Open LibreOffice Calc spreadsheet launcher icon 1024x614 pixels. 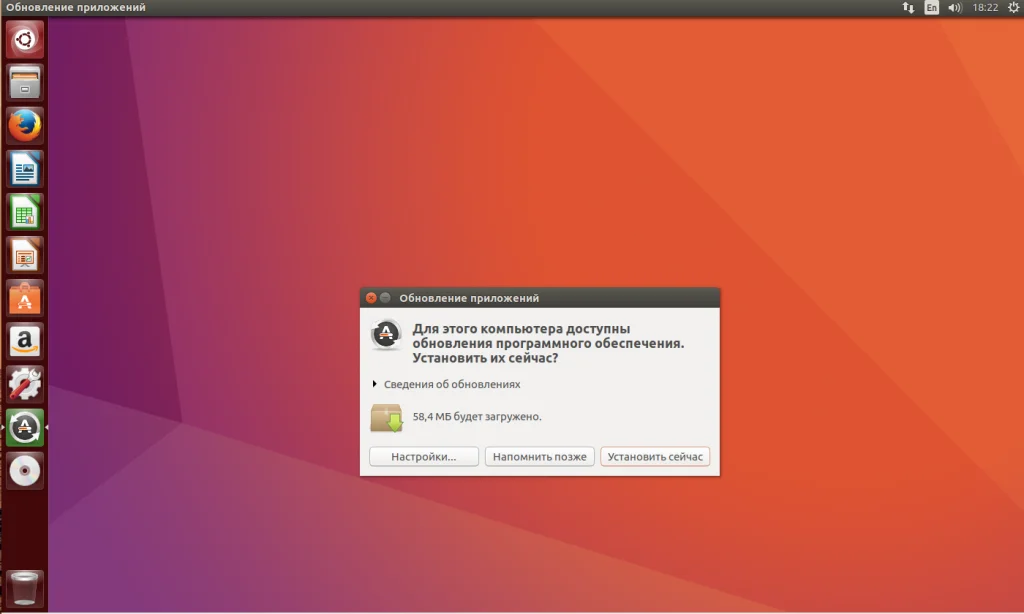pos(25,212)
